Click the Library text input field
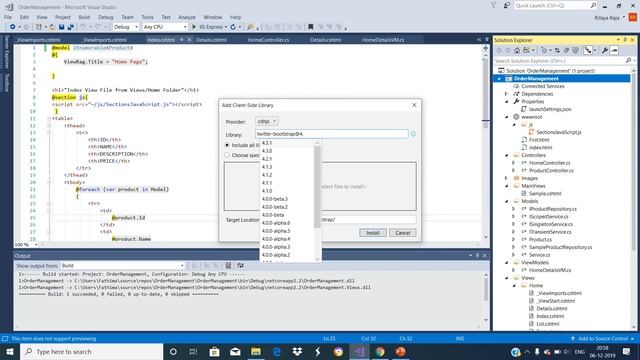This screenshot has width=640, height=360. pos(331,134)
